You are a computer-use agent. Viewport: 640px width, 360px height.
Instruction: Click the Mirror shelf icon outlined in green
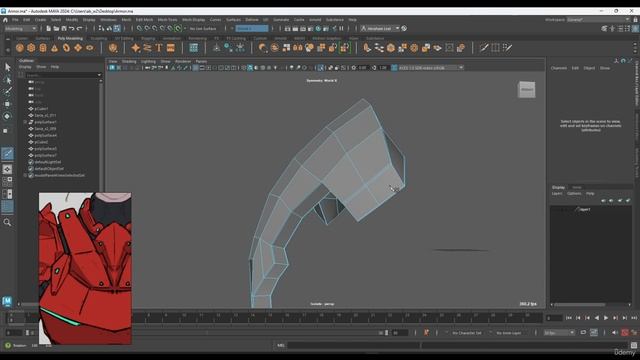[345, 48]
